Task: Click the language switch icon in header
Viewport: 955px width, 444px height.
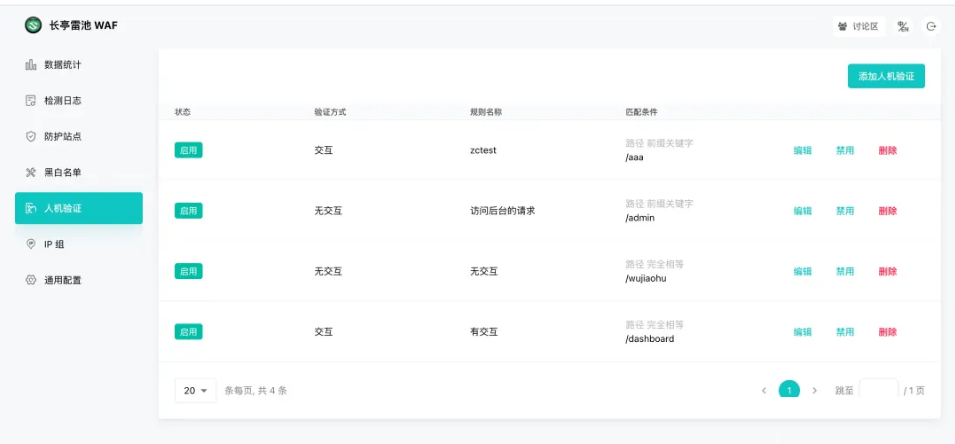Action: pyautogui.click(x=903, y=26)
